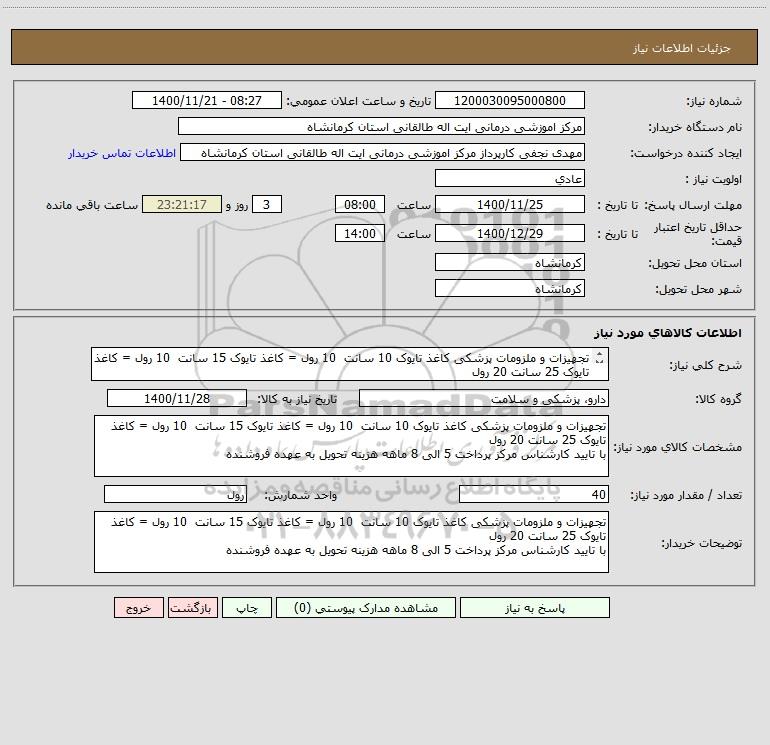Viewport: 770px width, 745px height.
Task: Click the label 'نام دستگاه خریدار:'
Action: 695,127
